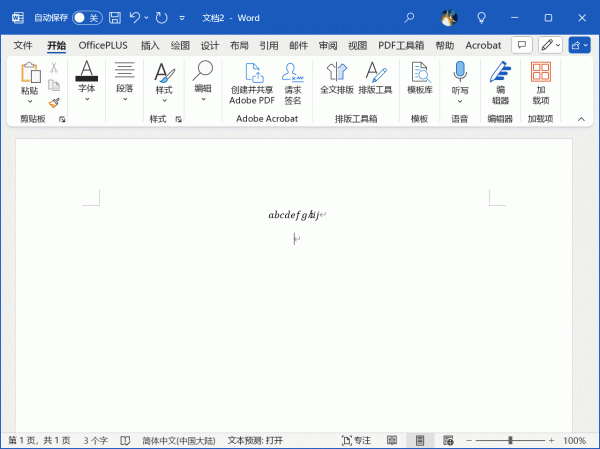Click the lightbulb tips icon
Screen dimensions: 600x449
[481, 18]
